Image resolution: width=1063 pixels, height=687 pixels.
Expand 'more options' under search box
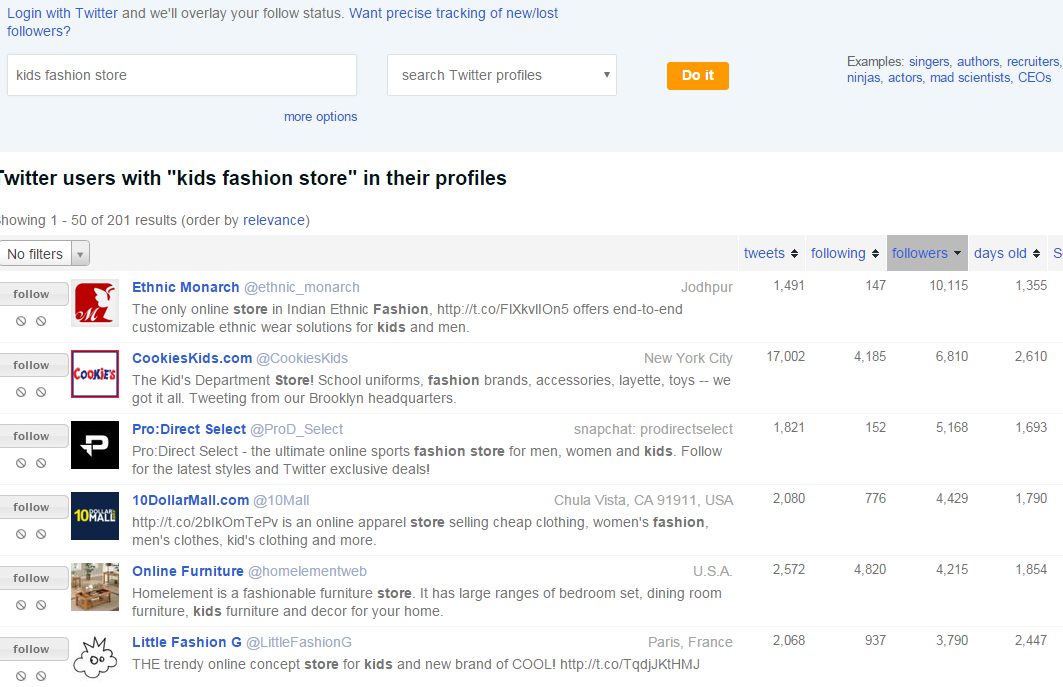coord(320,117)
